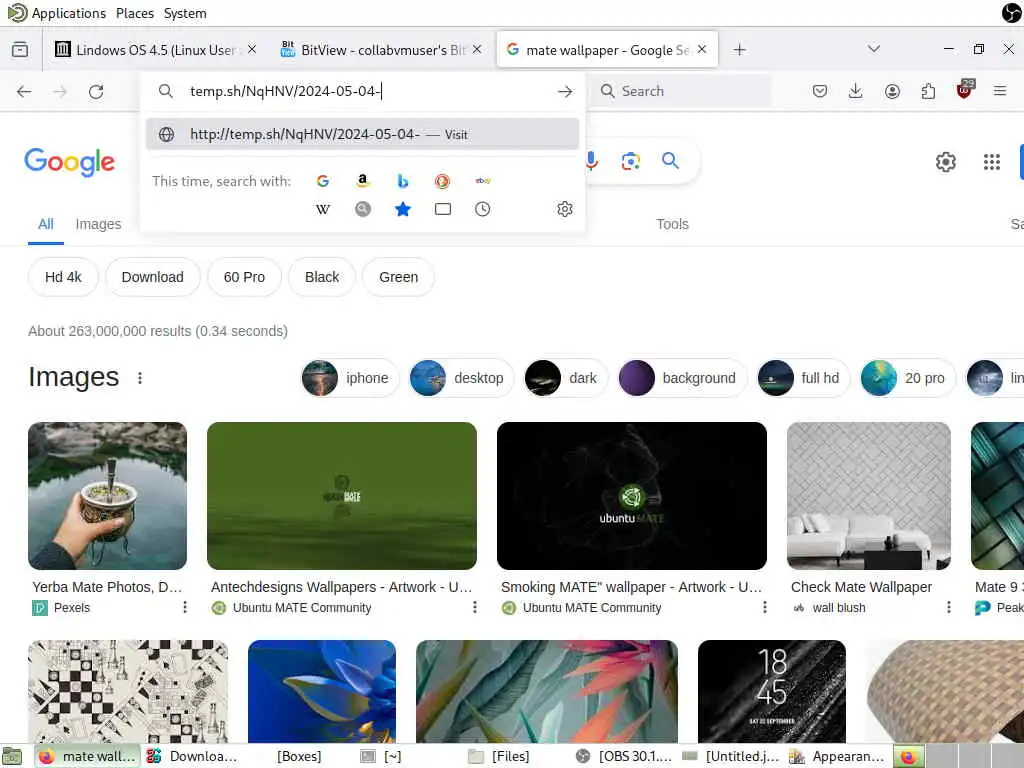1024x768 pixels.
Task: Click into the Firefox Search box
Action: (682, 91)
